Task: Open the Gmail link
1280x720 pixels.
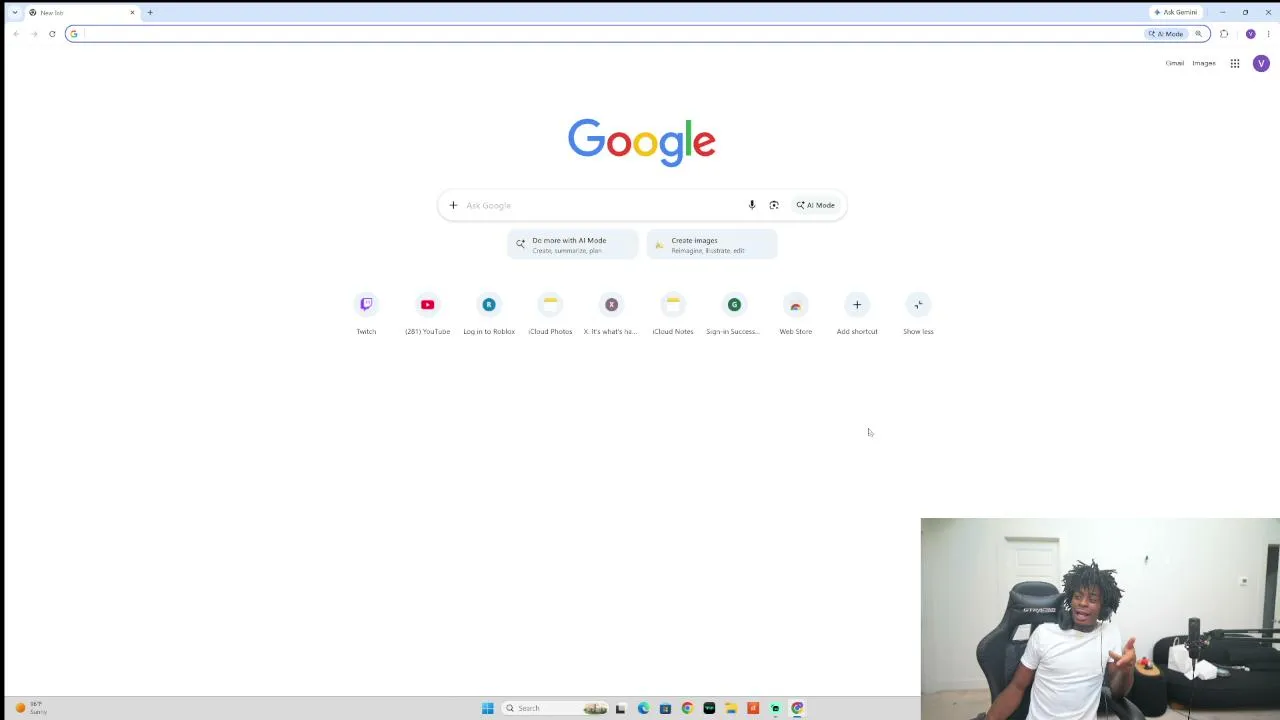Action: 1175,63
